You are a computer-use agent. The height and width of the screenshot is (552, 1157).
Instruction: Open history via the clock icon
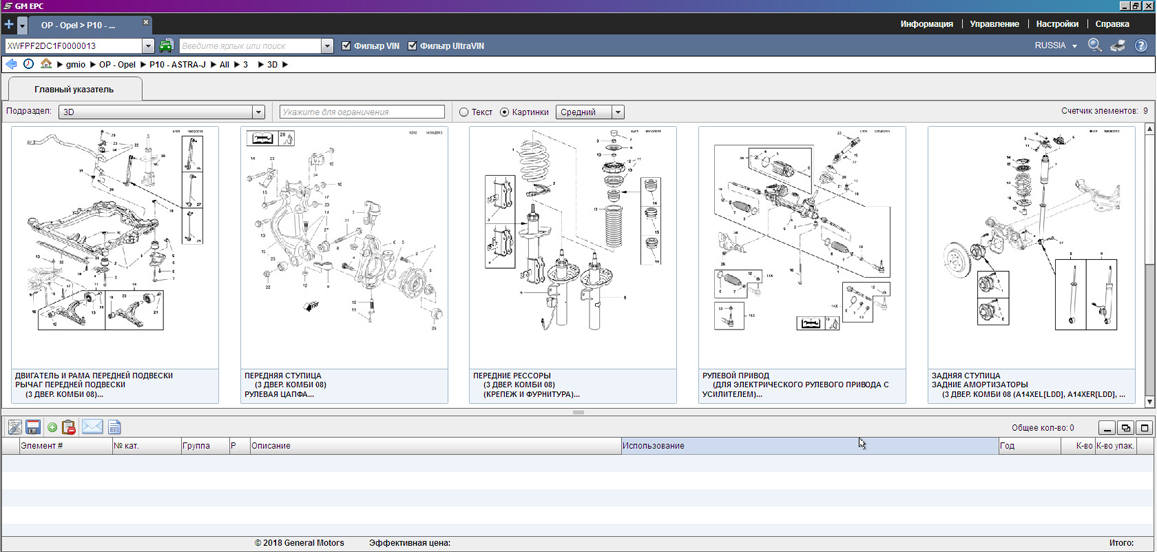(x=28, y=64)
